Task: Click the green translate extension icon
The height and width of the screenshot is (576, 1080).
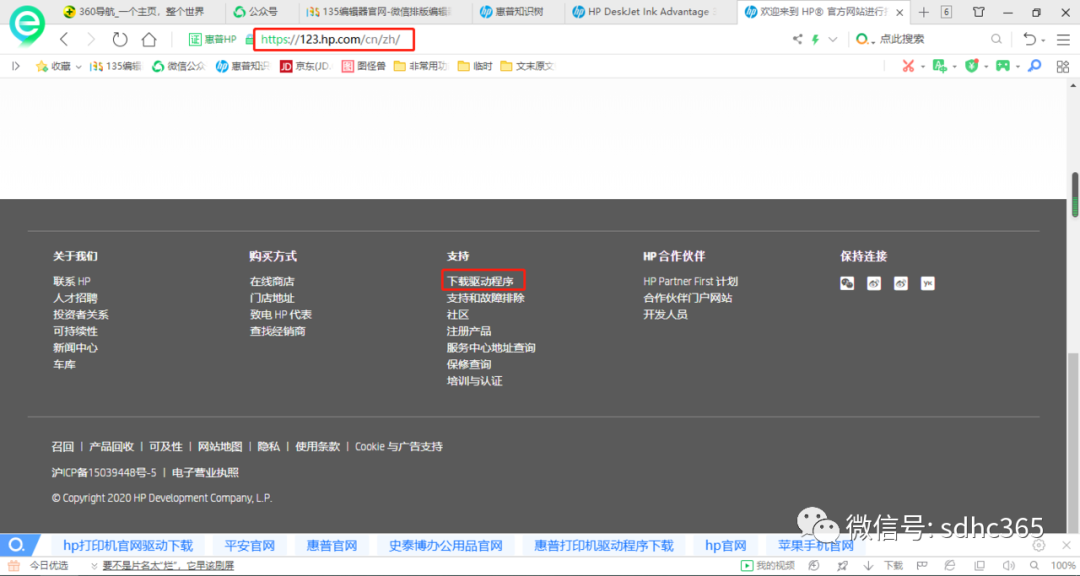Action: coord(939,66)
